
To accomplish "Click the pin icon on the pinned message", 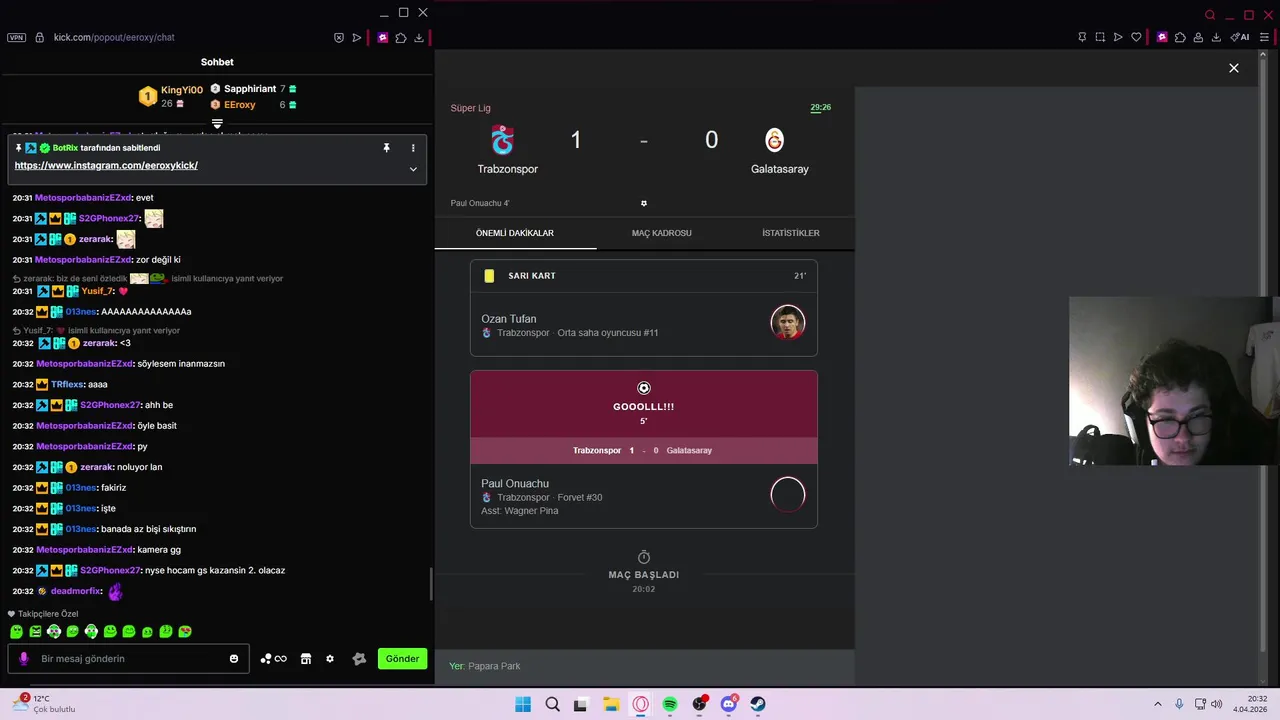I will [x=386, y=148].
